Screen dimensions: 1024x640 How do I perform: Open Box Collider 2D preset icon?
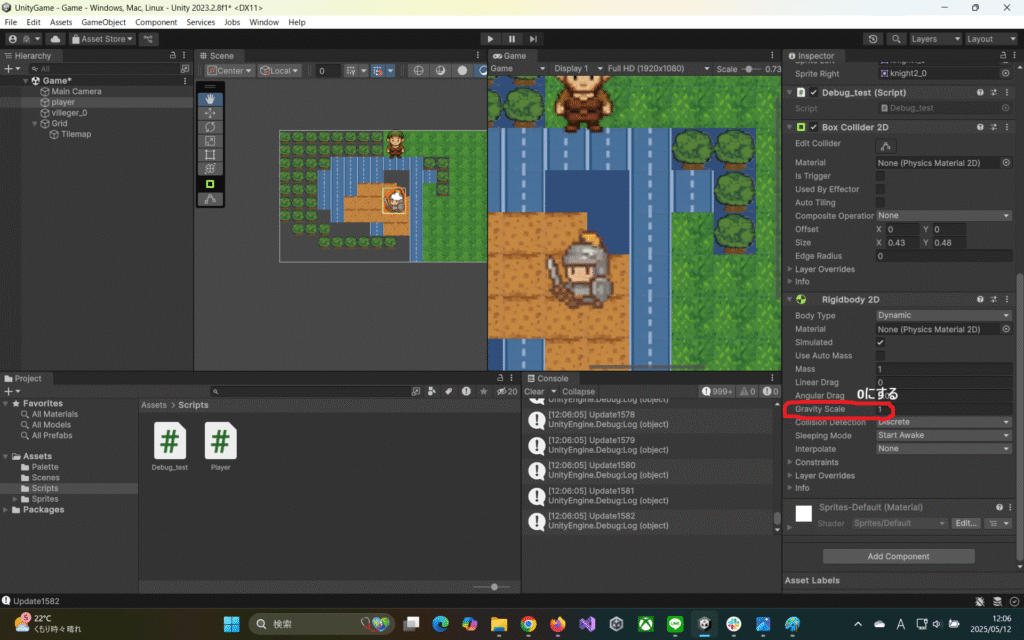pos(993,127)
